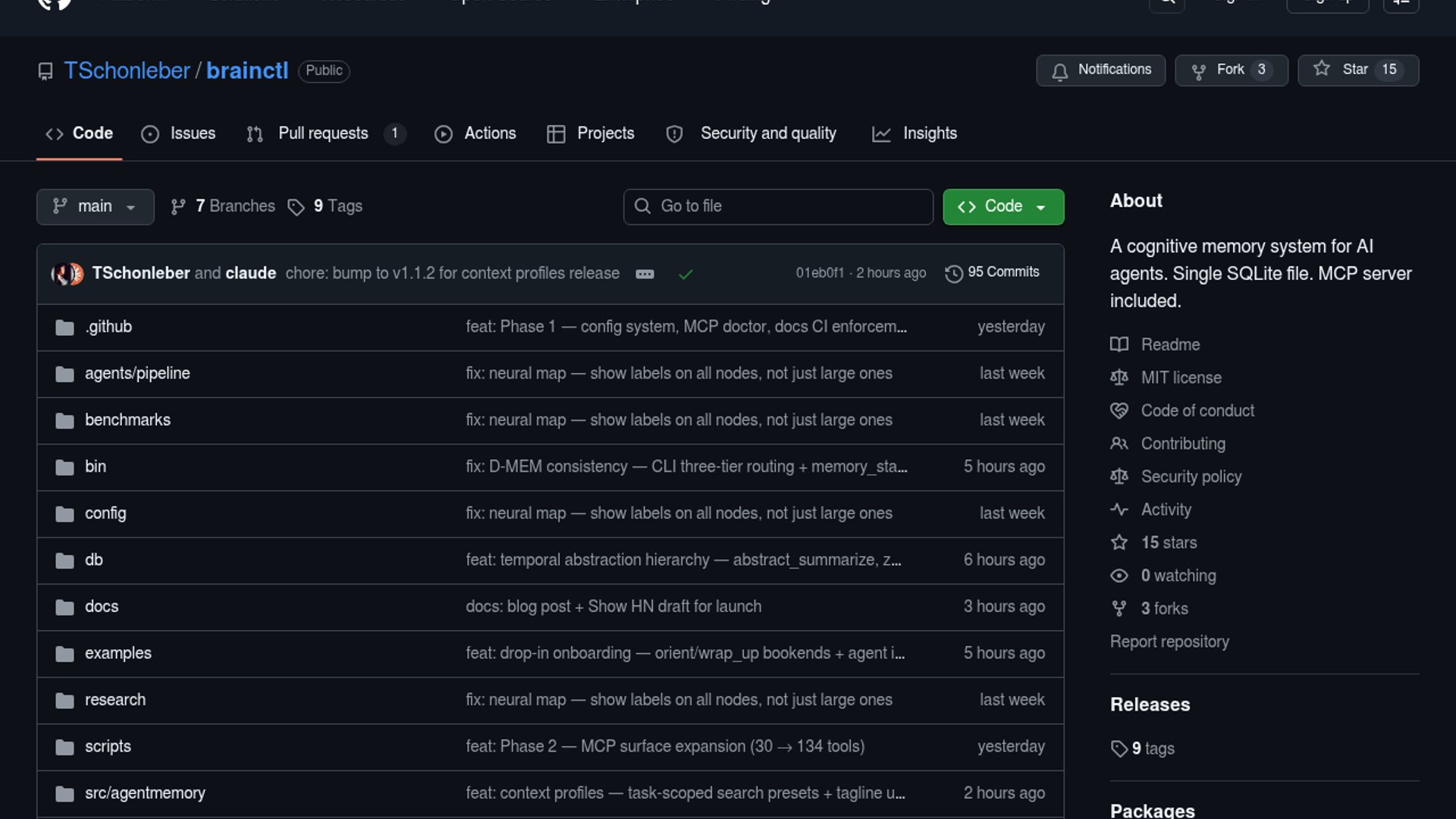This screenshot has height=819, width=1456.
Task: Open the commit history clock icon
Action: 953,273
